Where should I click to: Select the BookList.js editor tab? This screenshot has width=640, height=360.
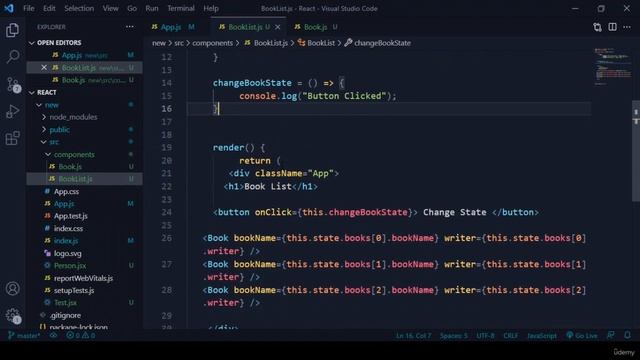click(x=245, y=27)
